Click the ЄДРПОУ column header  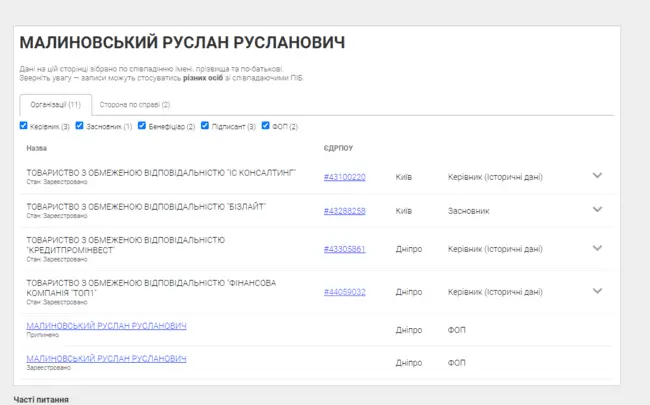point(338,148)
